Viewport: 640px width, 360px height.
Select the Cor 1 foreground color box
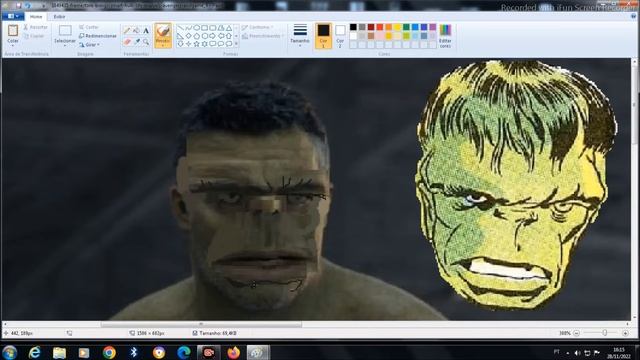click(323, 36)
